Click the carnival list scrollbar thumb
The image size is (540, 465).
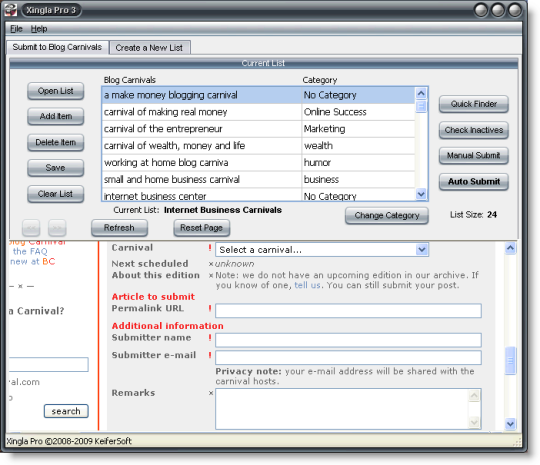click(421, 106)
